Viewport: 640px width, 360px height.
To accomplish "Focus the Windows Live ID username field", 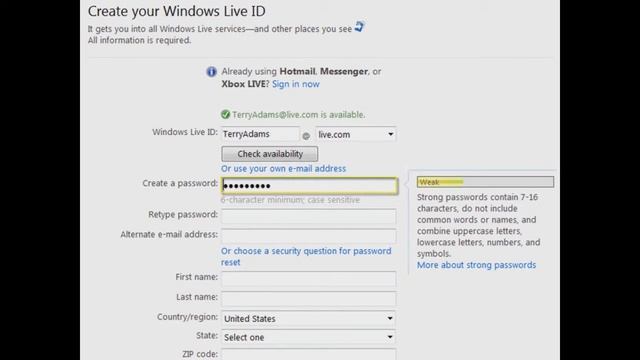I will 260,134.
